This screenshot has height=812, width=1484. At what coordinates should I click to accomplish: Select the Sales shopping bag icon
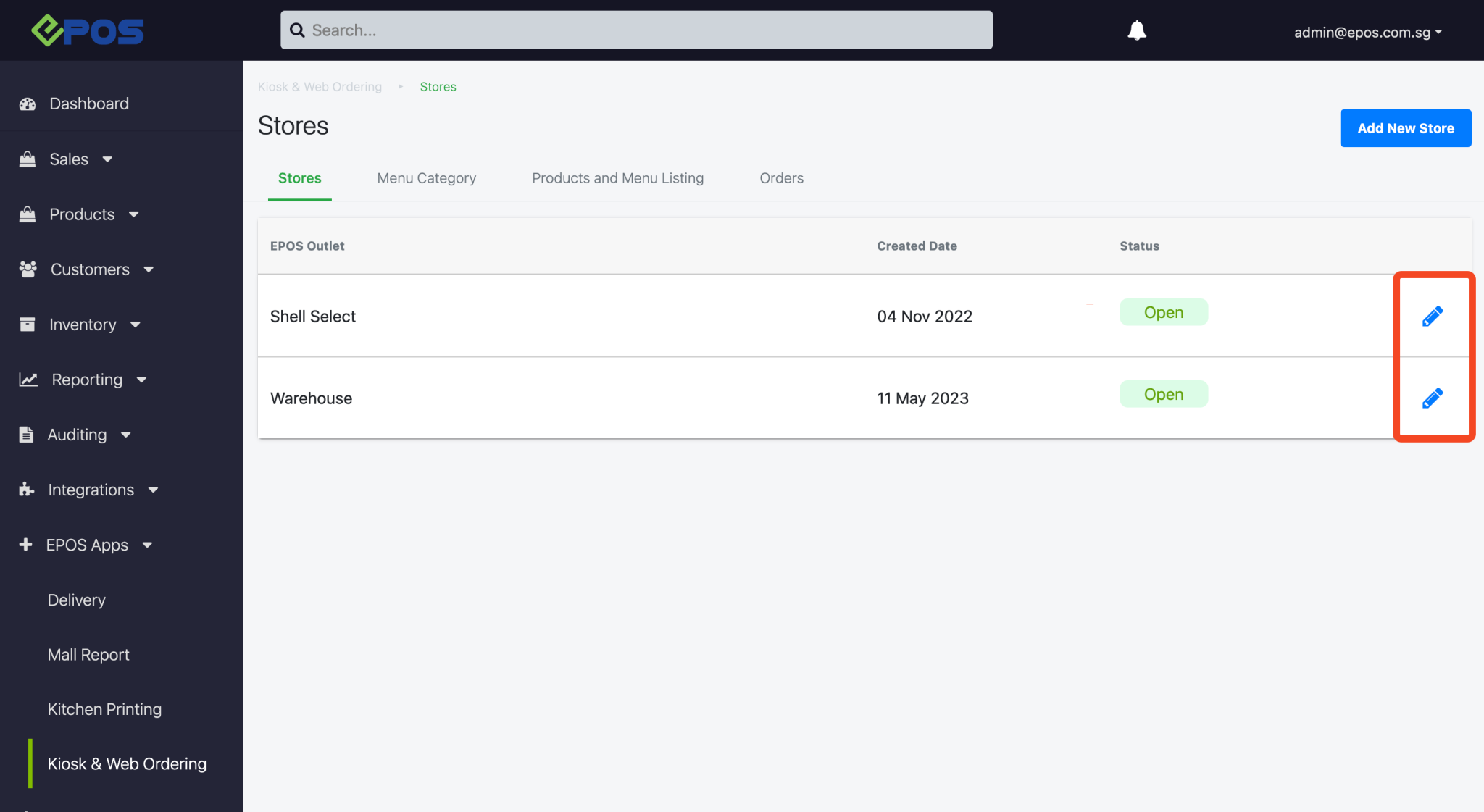coord(27,159)
